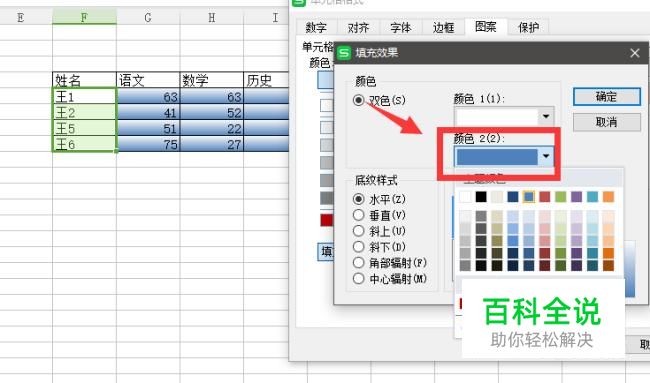Select 王1's 语文 score cell 63

point(148,96)
